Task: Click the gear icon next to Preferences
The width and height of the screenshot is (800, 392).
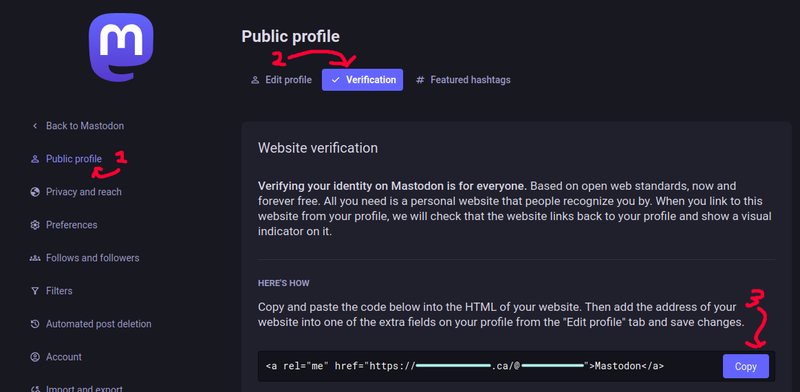Action: pyautogui.click(x=35, y=225)
